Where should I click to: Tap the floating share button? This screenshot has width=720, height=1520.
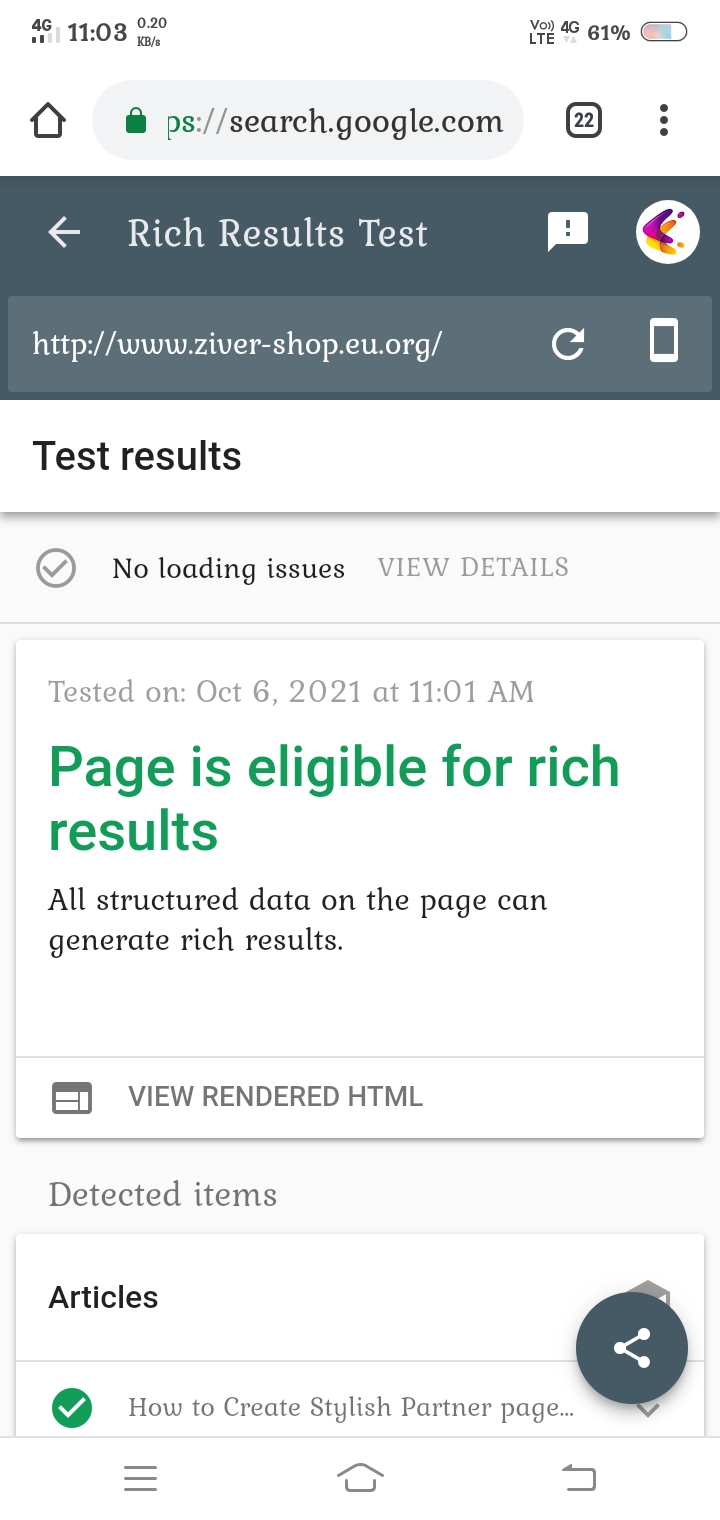click(x=632, y=1348)
